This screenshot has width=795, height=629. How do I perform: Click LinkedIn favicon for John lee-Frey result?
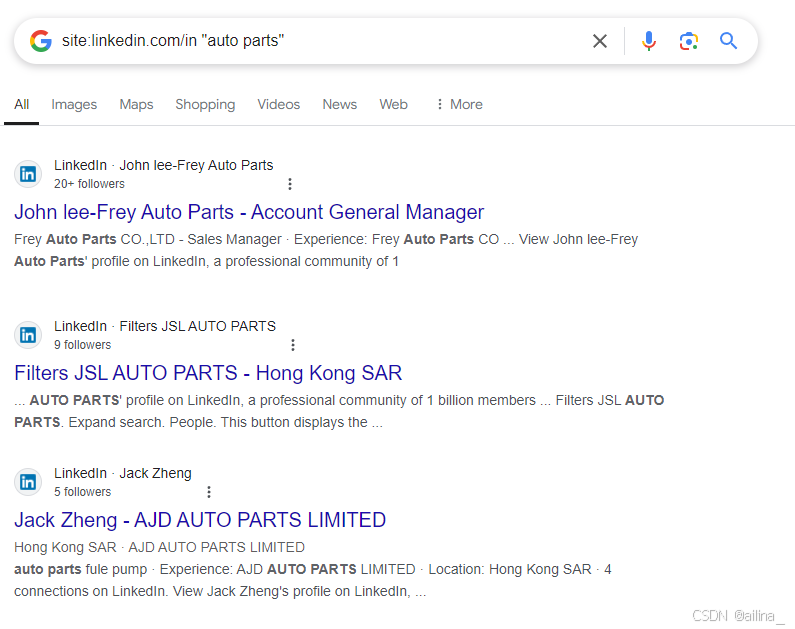[x=28, y=174]
